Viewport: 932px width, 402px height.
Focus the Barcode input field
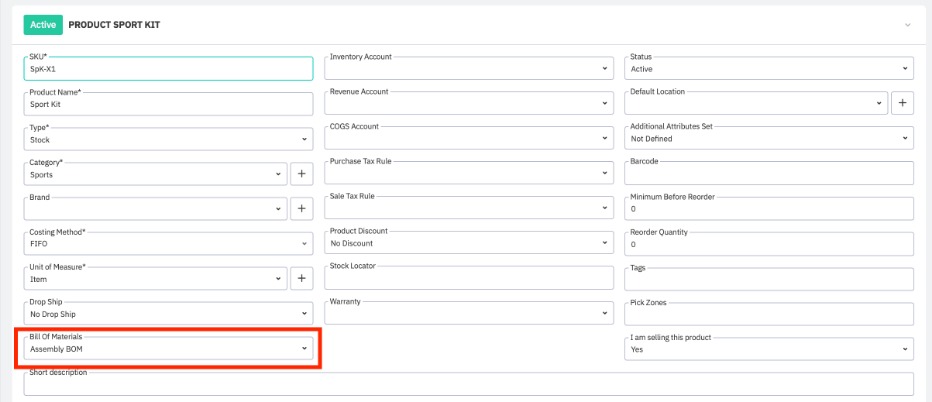[768, 174]
